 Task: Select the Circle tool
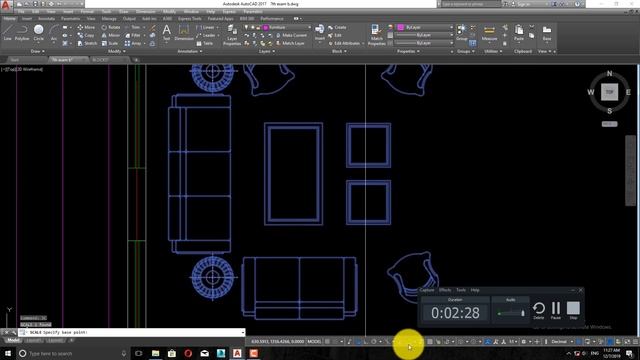[38, 33]
